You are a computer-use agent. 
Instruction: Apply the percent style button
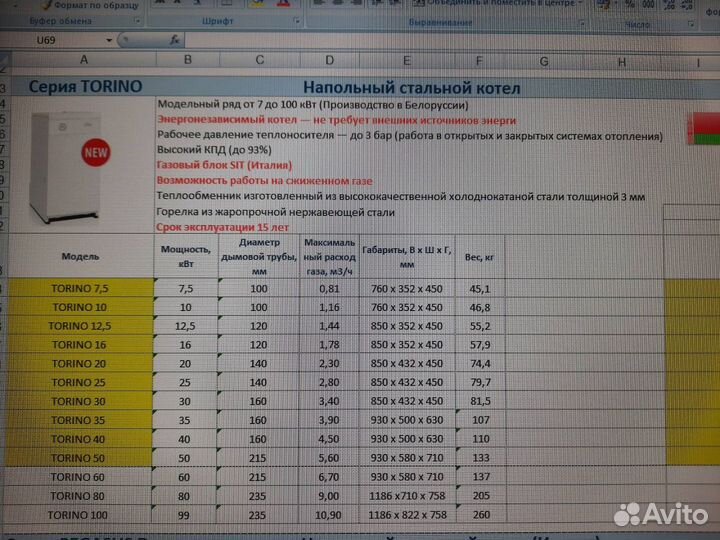pyautogui.click(x=630, y=4)
